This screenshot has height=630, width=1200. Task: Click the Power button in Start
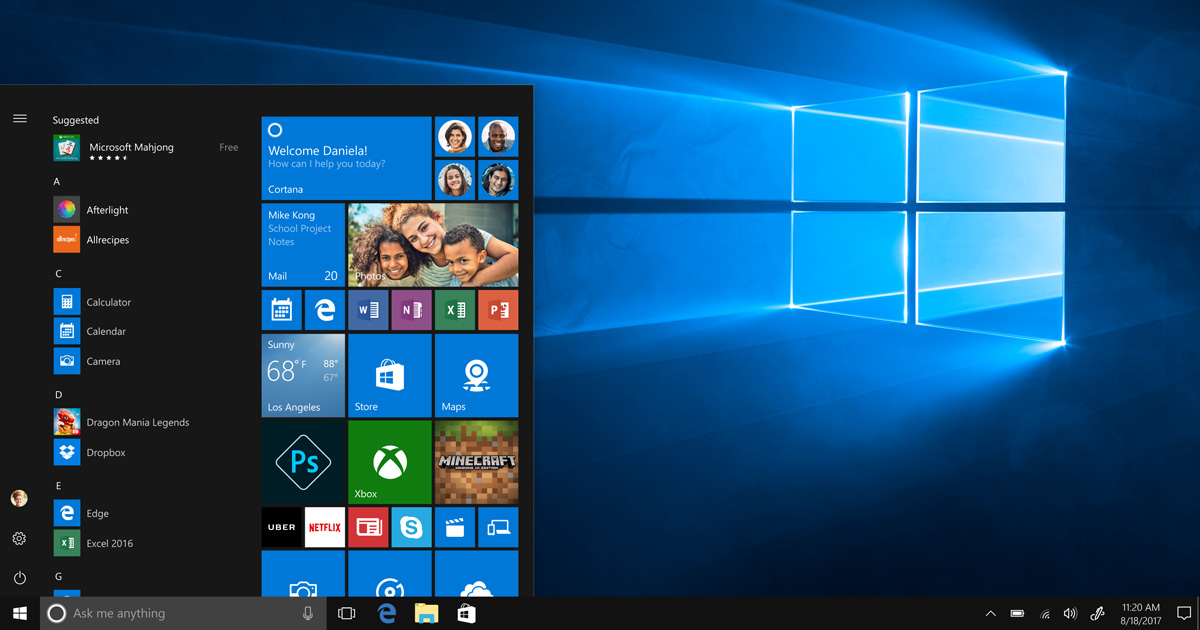pyautogui.click(x=19, y=578)
